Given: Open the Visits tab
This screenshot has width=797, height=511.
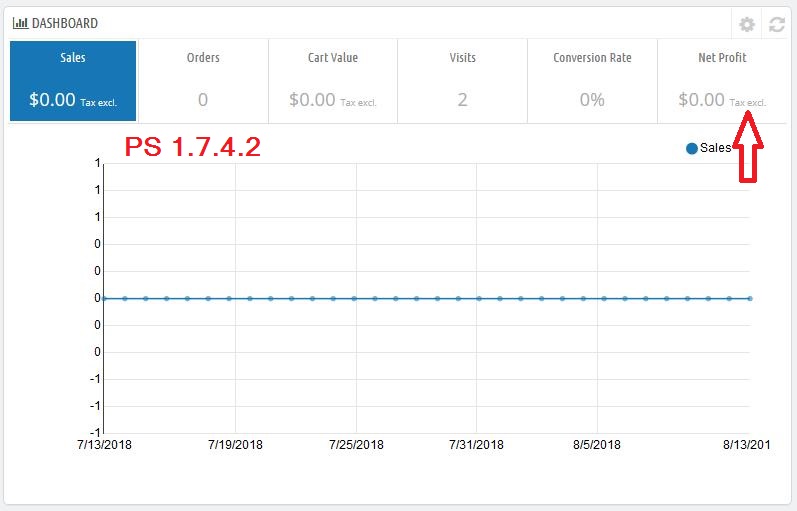Looking at the screenshot, I should pyautogui.click(x=462, y=80).
